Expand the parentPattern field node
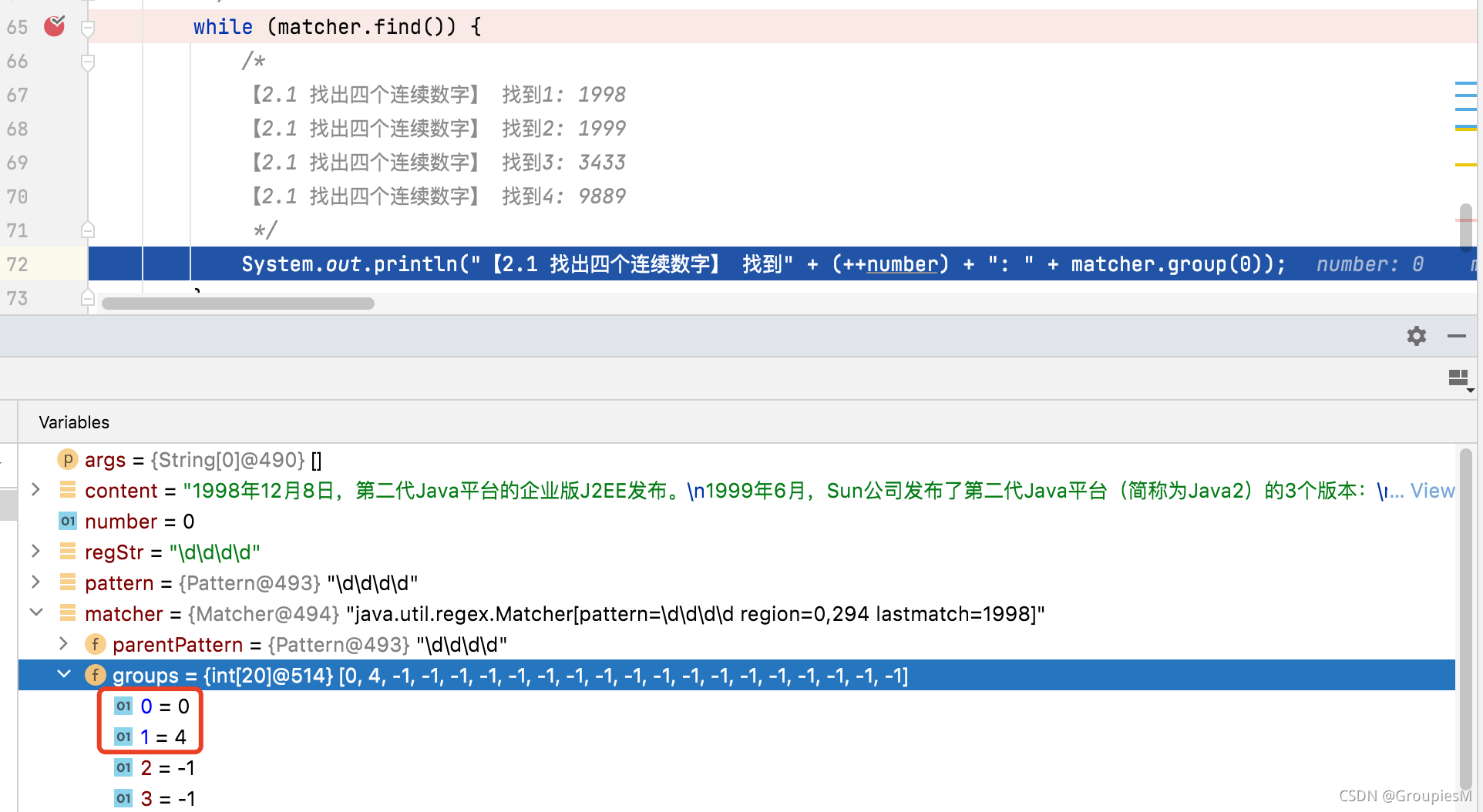This screenshot has height=812, width=1483. tap(63, 644)
